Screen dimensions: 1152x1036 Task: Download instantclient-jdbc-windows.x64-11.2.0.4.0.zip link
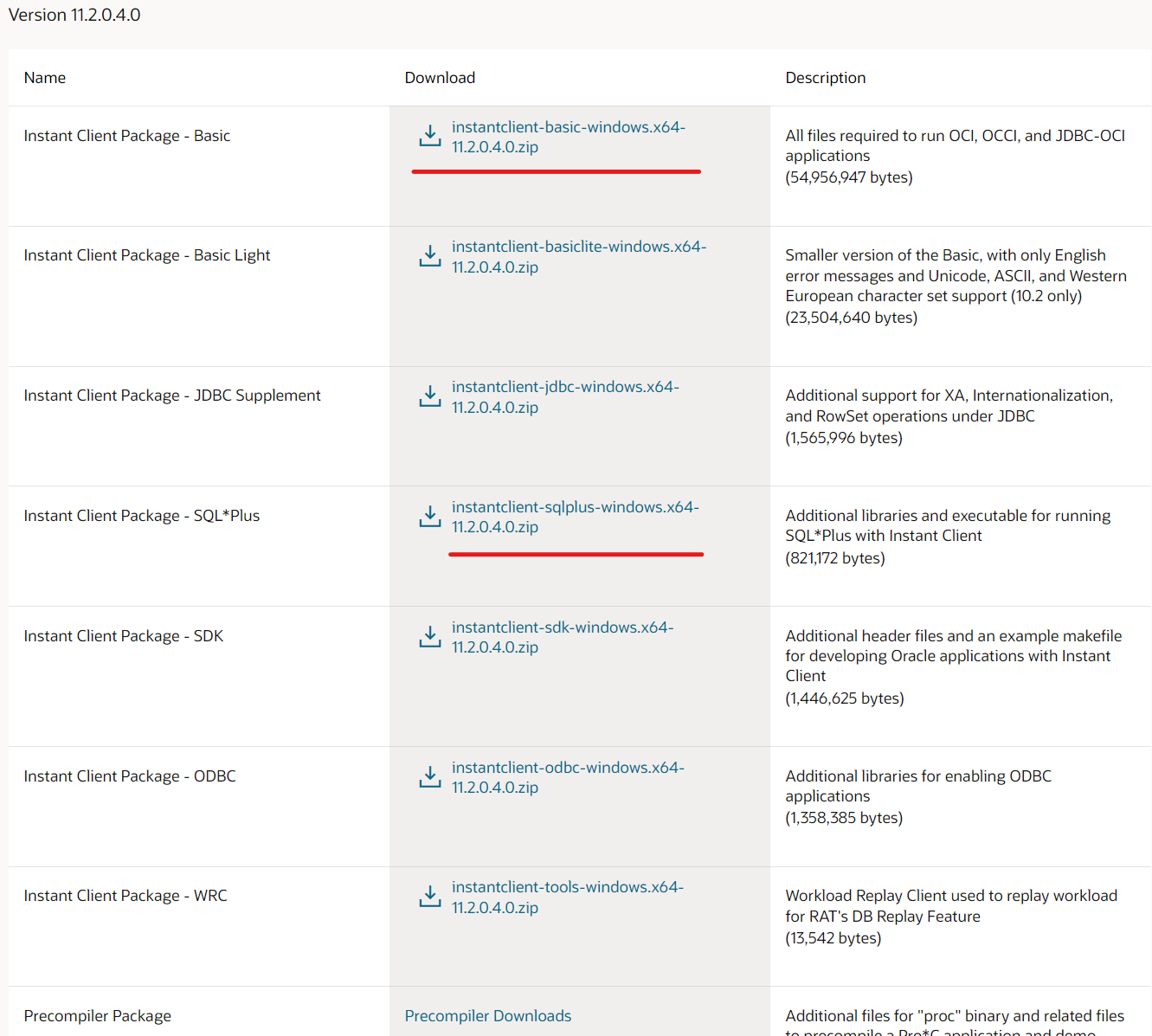[565, 397]
